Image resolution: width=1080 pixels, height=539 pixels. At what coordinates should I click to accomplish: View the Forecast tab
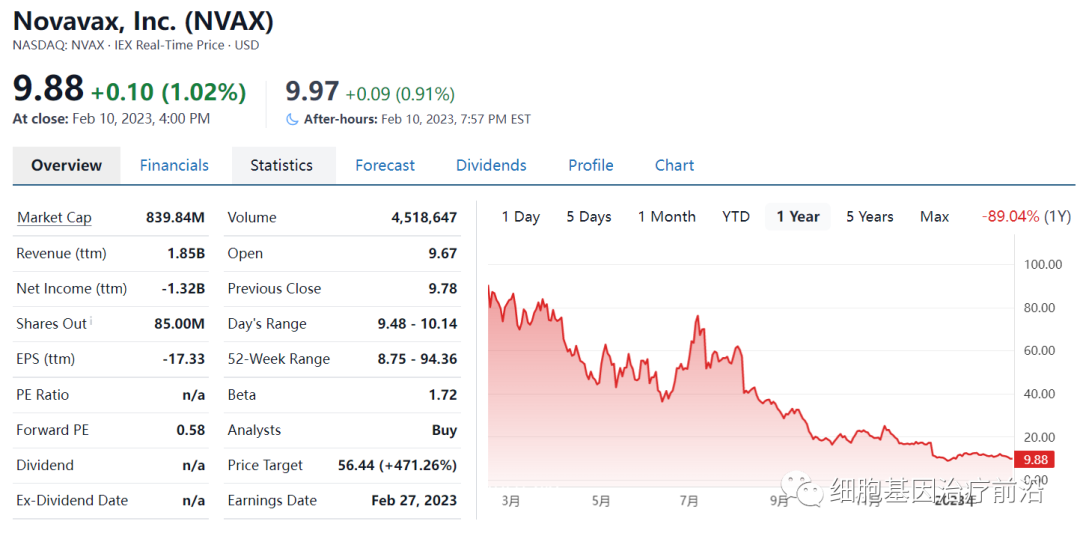click(385, 165)
